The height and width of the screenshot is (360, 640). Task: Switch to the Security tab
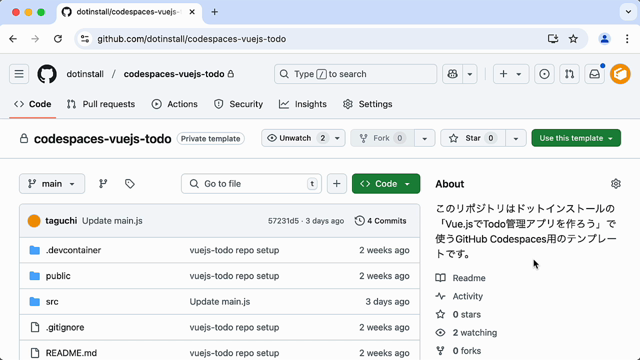(238, 104)
